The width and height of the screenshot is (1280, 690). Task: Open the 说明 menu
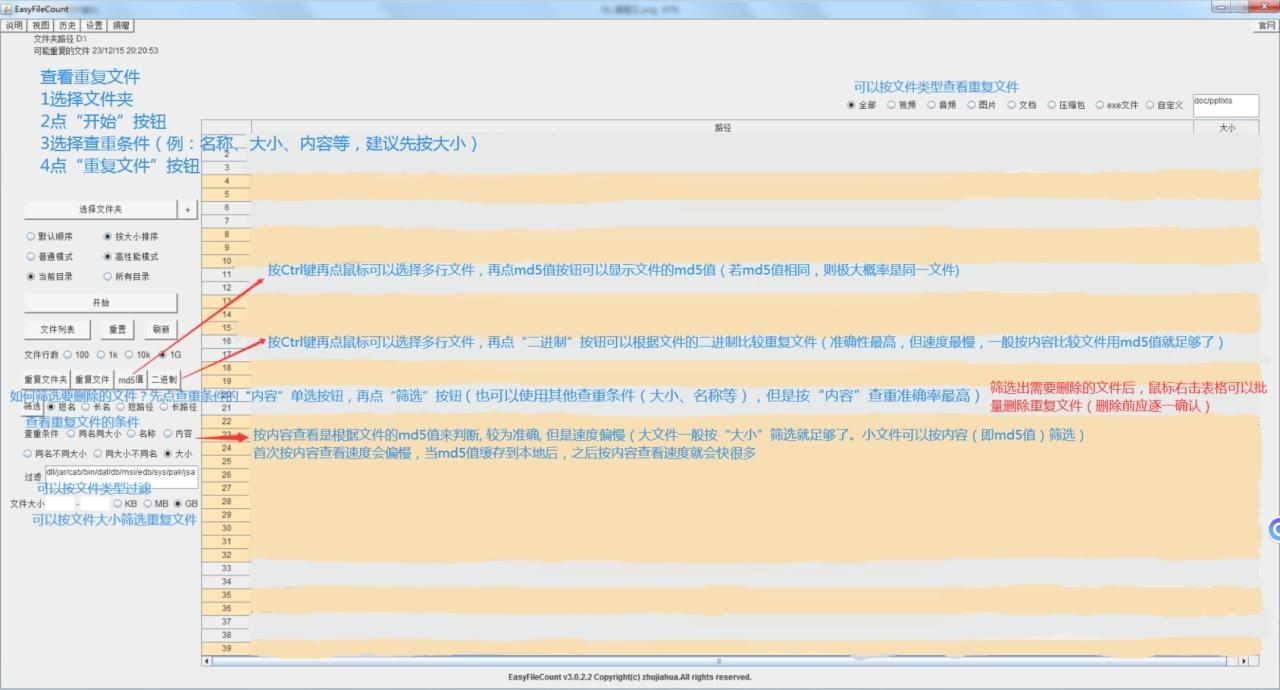(x=14, y=25)
